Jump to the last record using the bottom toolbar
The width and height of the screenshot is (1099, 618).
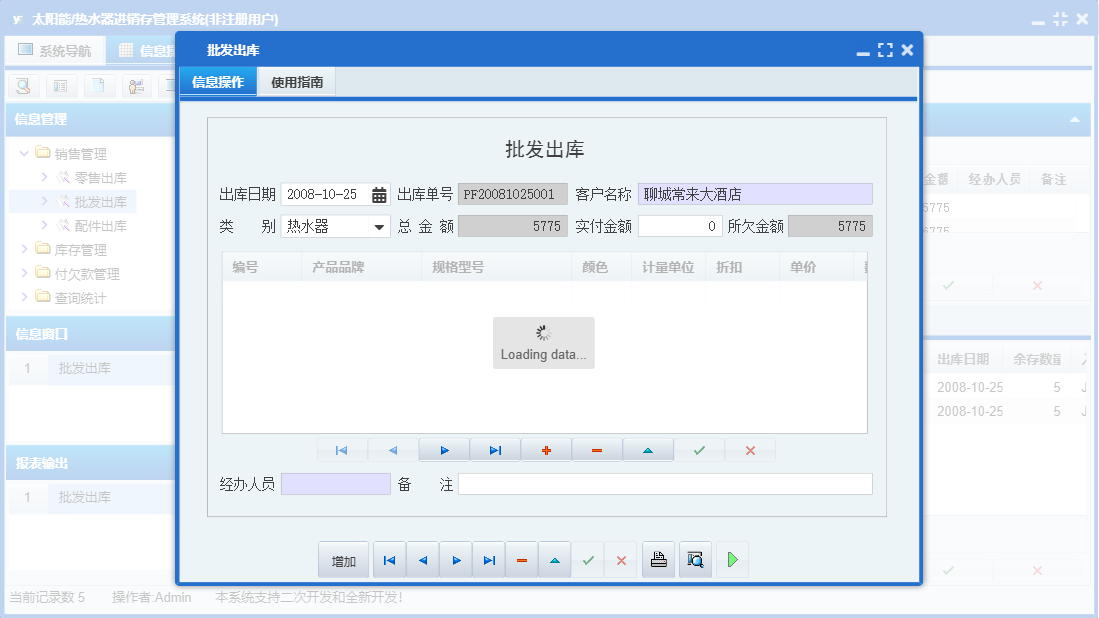pyautogui.click(x=489, y=559)
